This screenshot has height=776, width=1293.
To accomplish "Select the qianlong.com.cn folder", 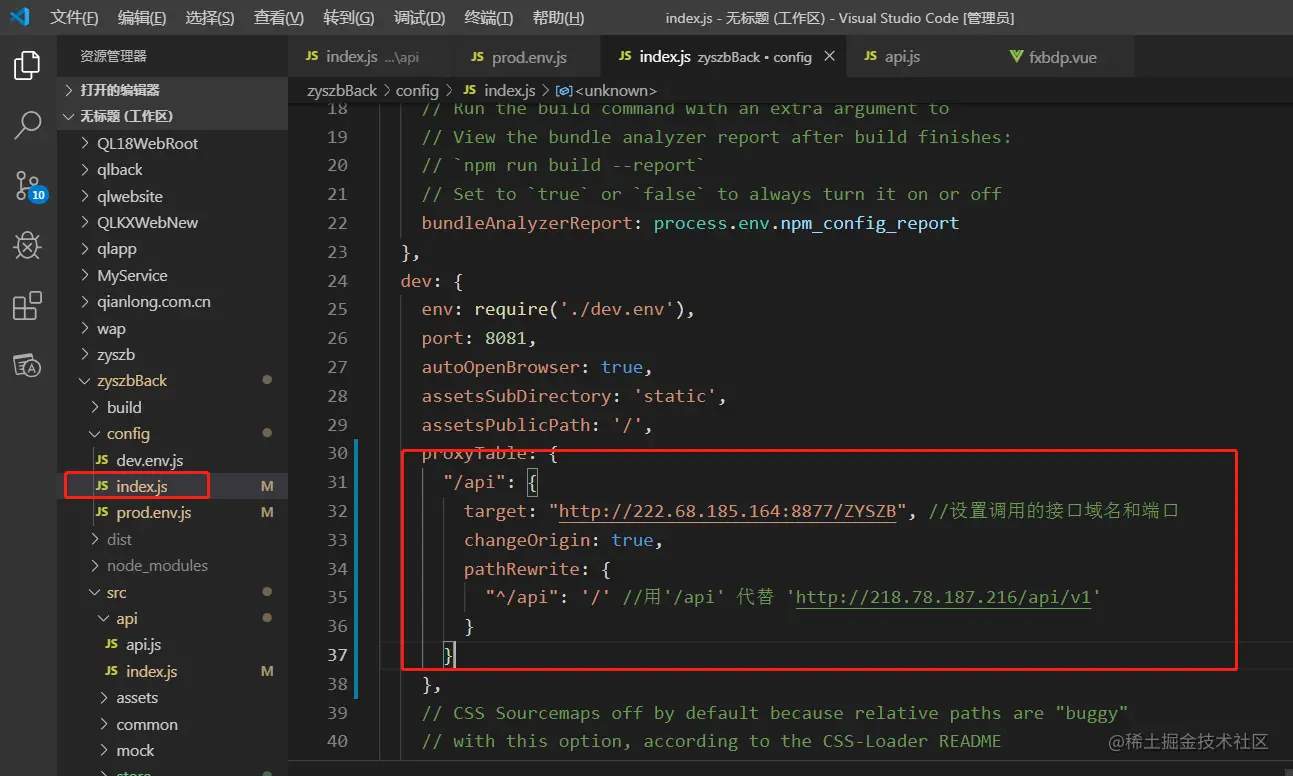I will point(172,302).
